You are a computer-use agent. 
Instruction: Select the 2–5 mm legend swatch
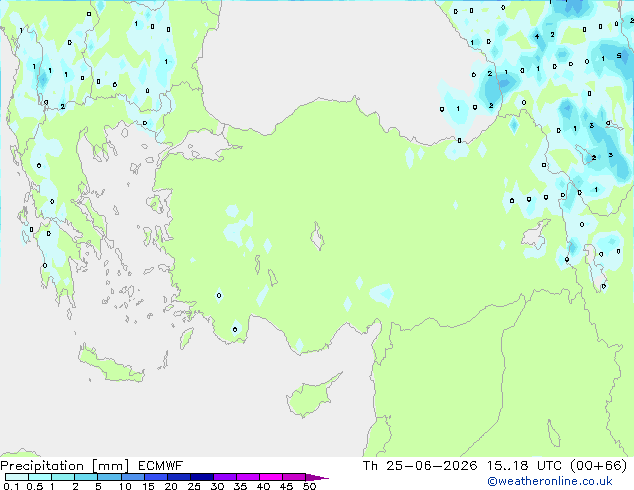click(86, 477)
